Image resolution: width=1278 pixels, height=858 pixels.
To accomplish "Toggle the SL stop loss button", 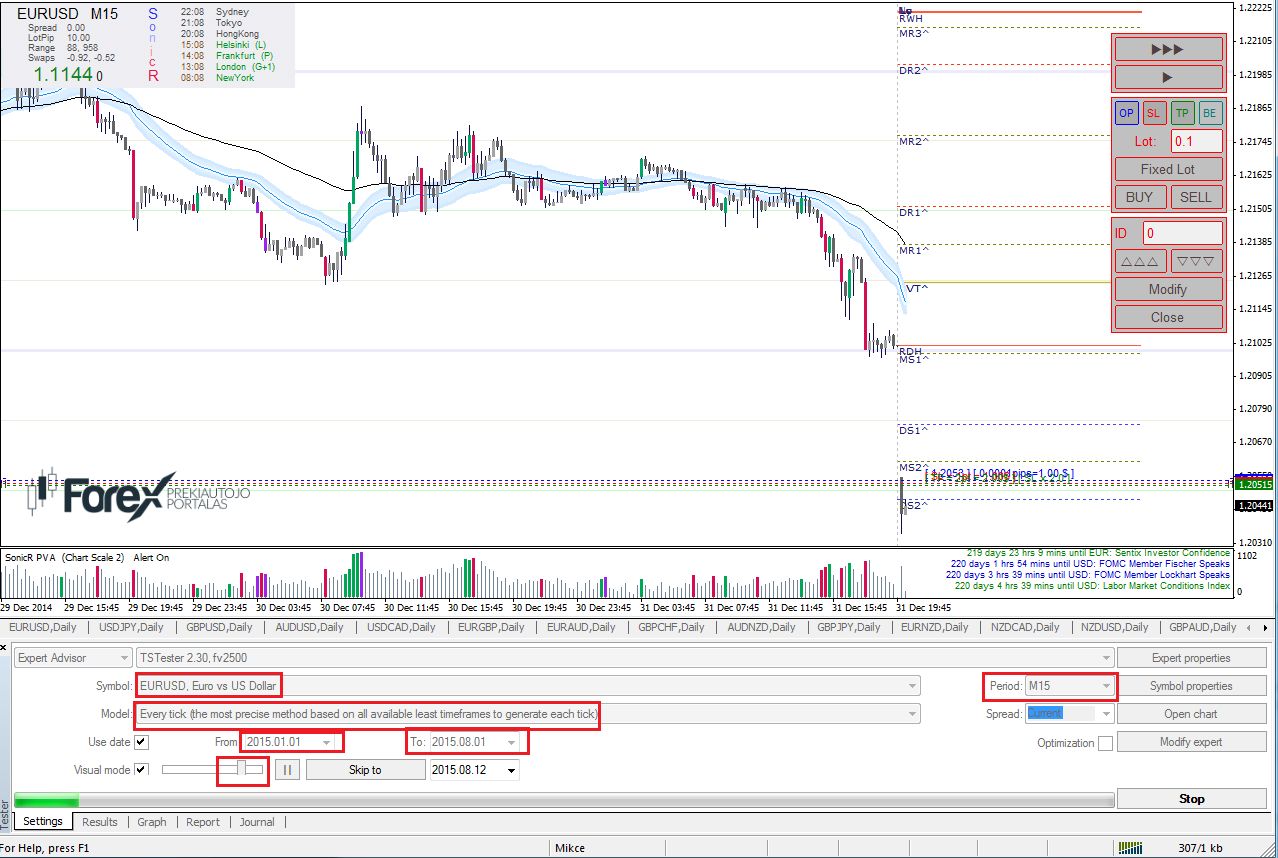I will point(1154,113).
